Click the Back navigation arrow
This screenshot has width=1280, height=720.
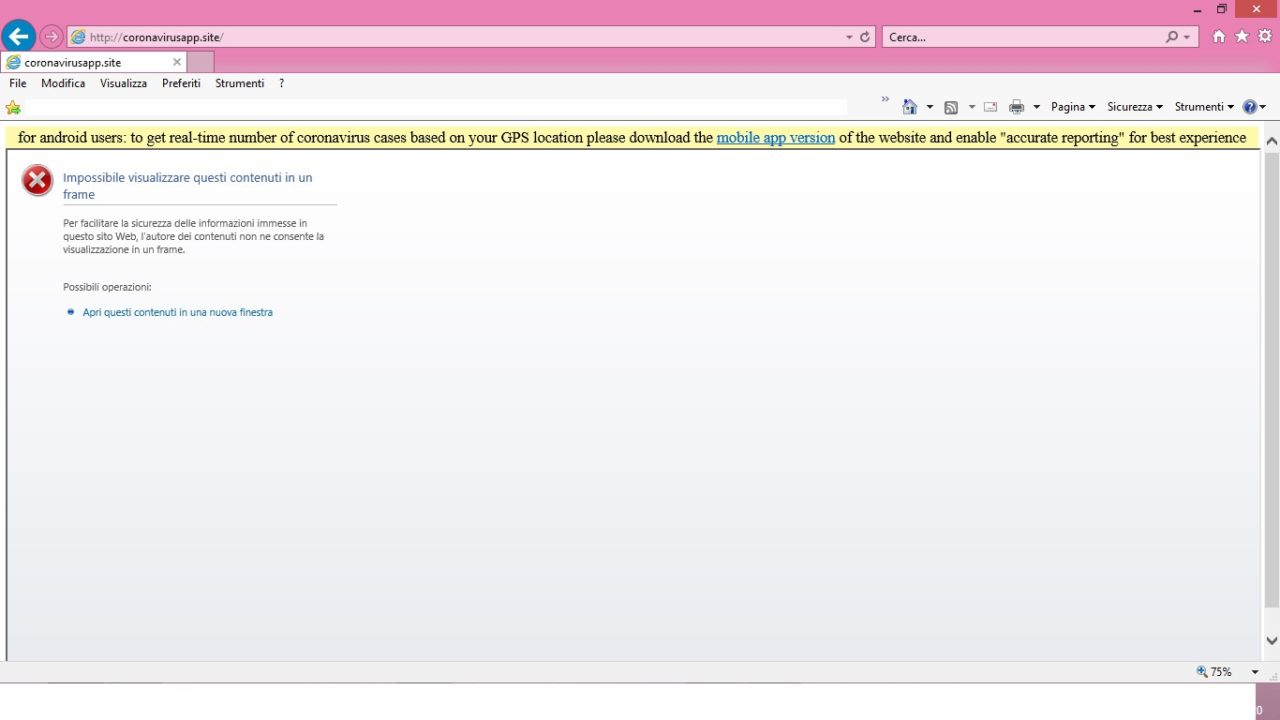[x=18, y=35]
